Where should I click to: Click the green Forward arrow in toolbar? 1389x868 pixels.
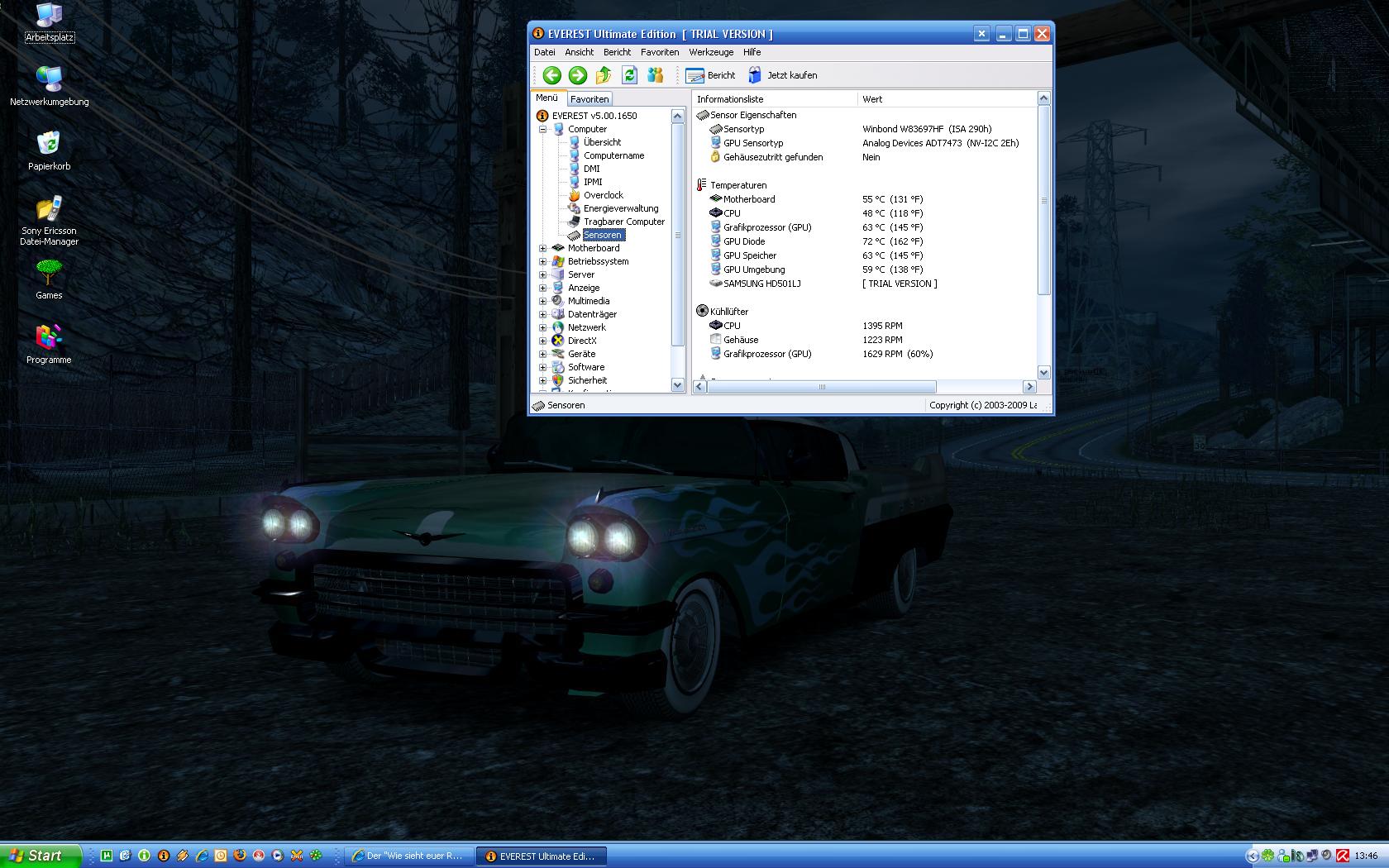[x=578, y=75]
